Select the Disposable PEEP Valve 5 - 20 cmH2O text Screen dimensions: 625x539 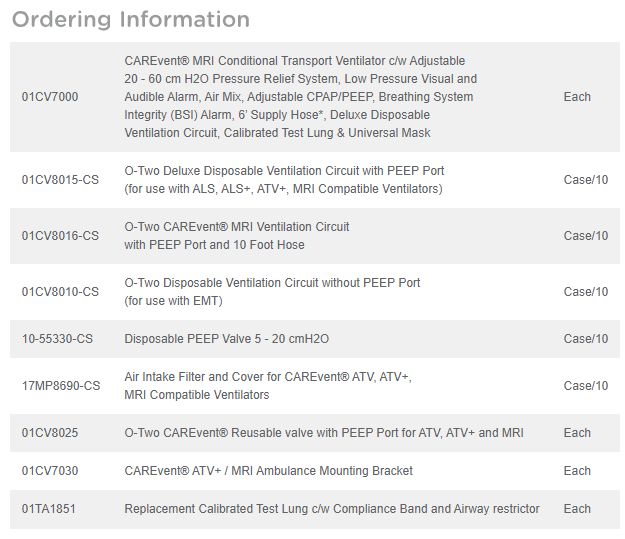(x=226, y=339)
